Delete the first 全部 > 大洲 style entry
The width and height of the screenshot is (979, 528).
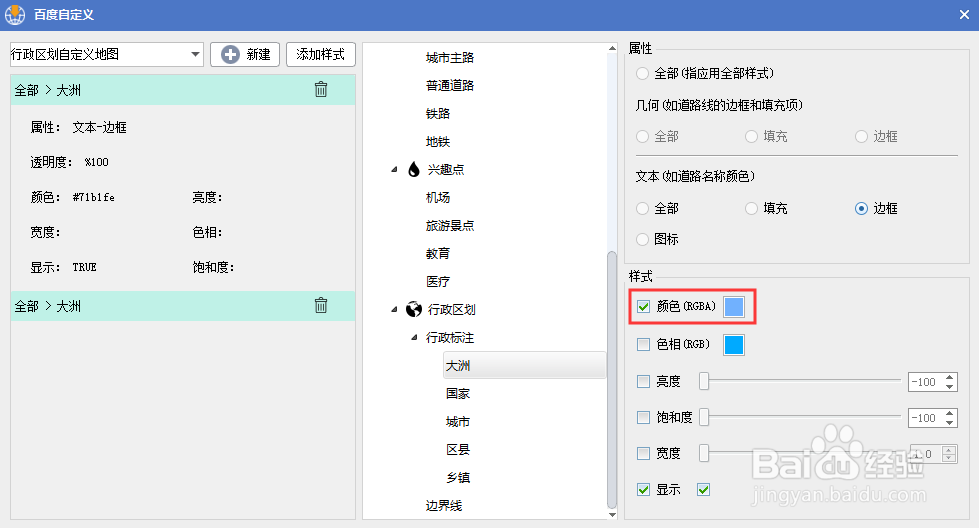coord(321,89)
